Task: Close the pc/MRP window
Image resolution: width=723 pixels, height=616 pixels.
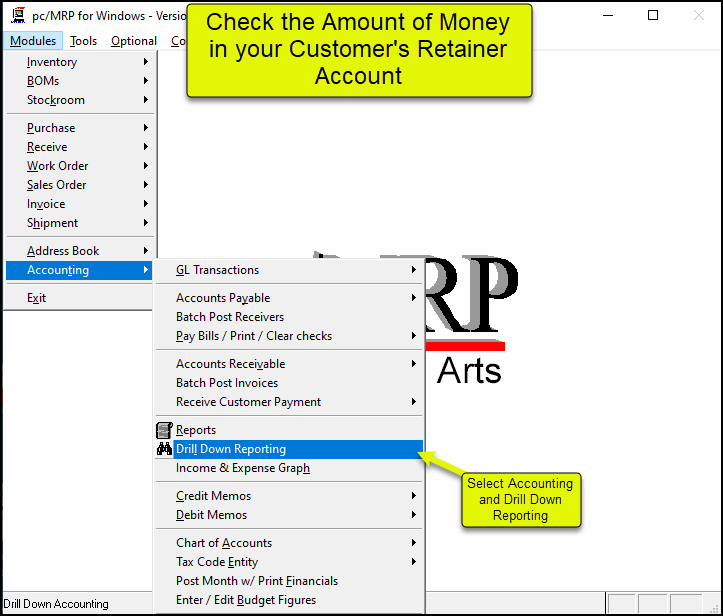Action: 699,15
